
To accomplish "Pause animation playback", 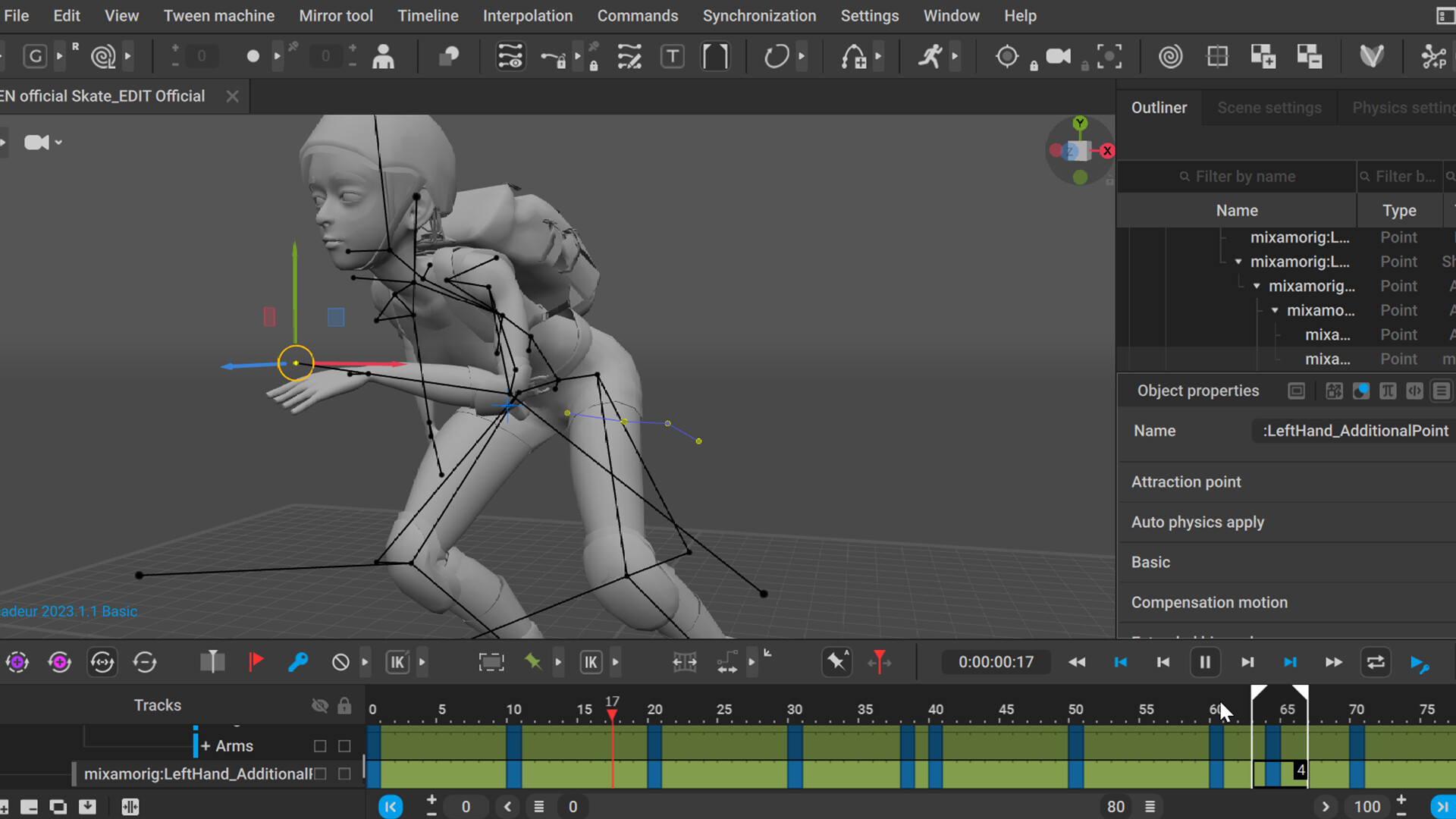I will [1204, 662].
